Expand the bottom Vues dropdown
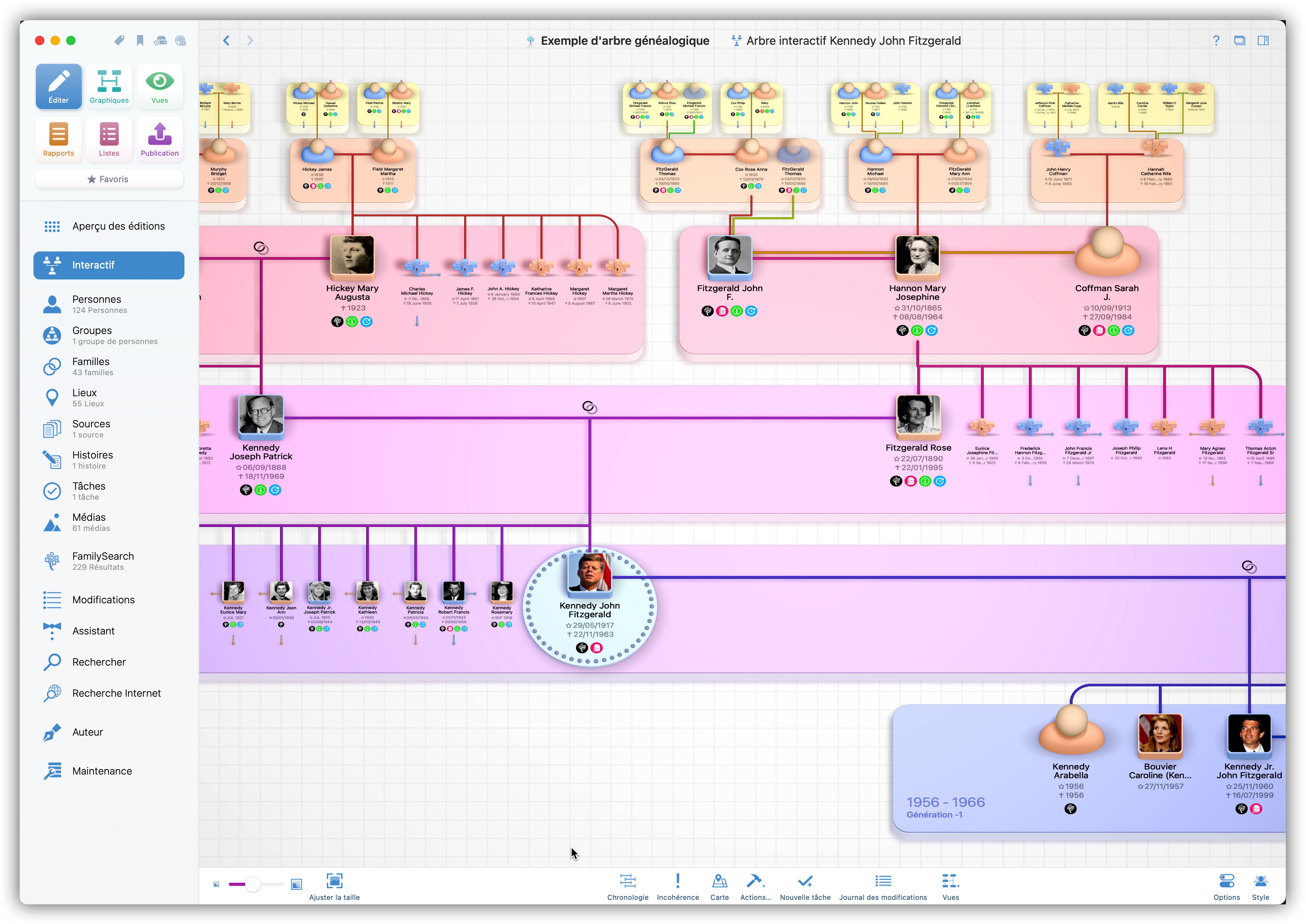This screenshot has width=1306, height=924. pos(950,886)
